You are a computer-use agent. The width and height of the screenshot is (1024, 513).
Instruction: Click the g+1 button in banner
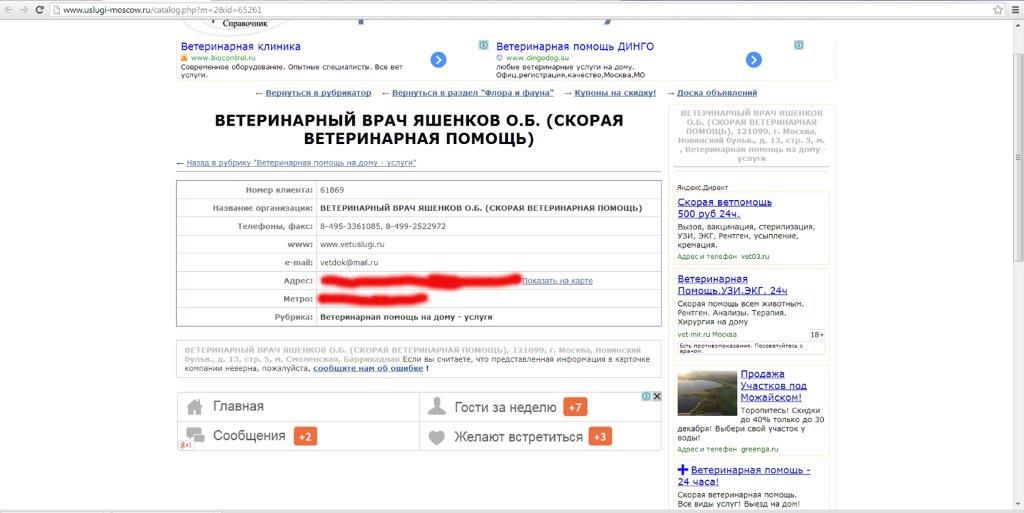[185, 445]
